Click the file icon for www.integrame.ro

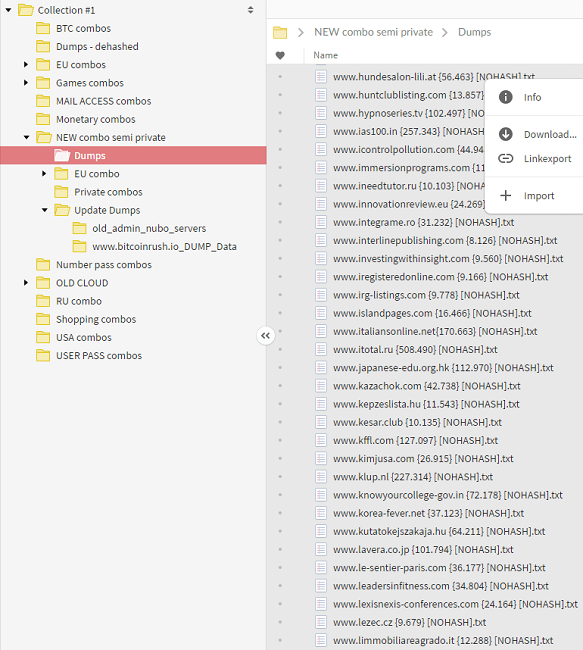coord(321,222)
